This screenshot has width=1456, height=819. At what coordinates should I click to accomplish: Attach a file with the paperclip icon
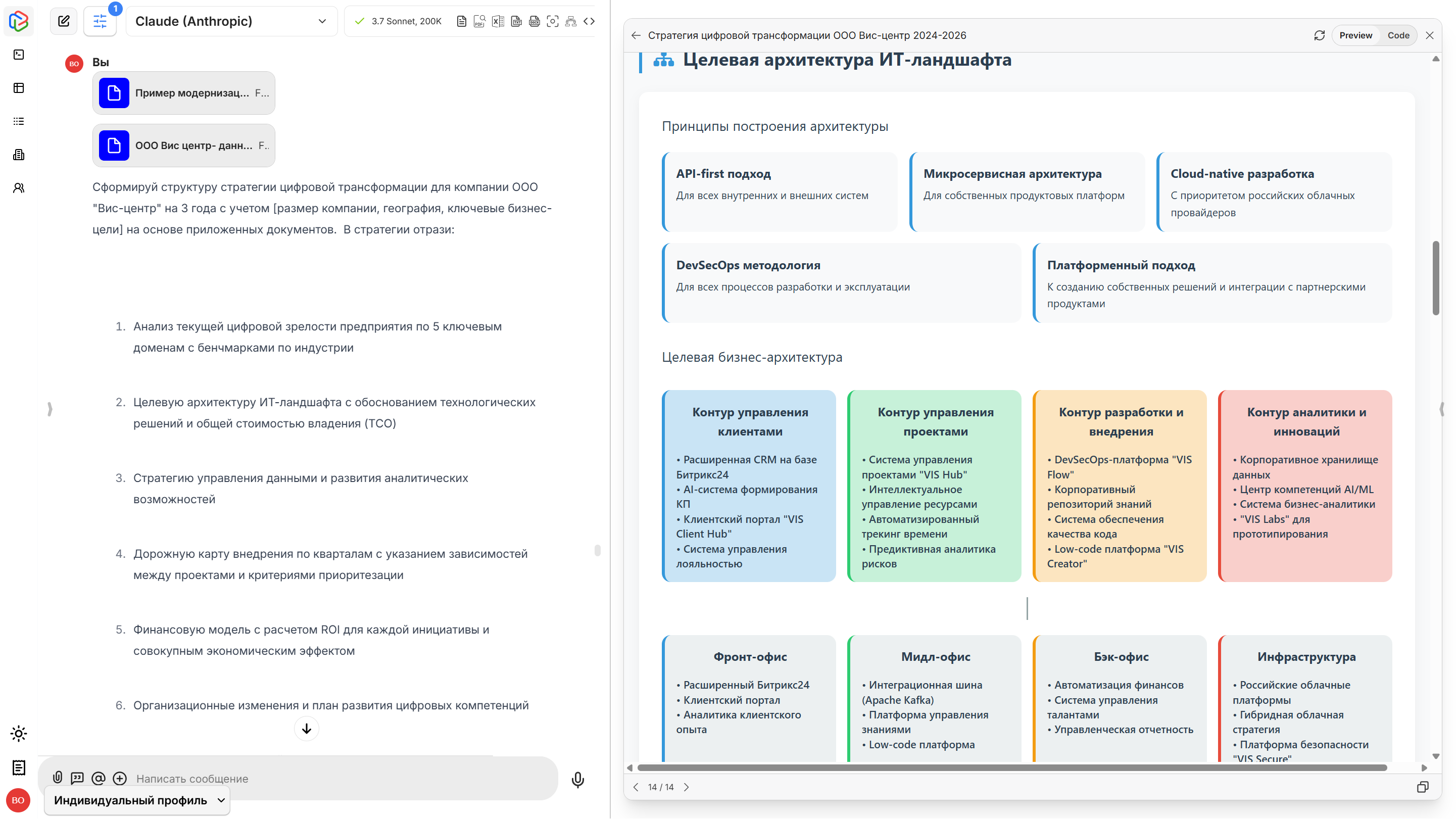pyautogui.click(x=58, y=778)
